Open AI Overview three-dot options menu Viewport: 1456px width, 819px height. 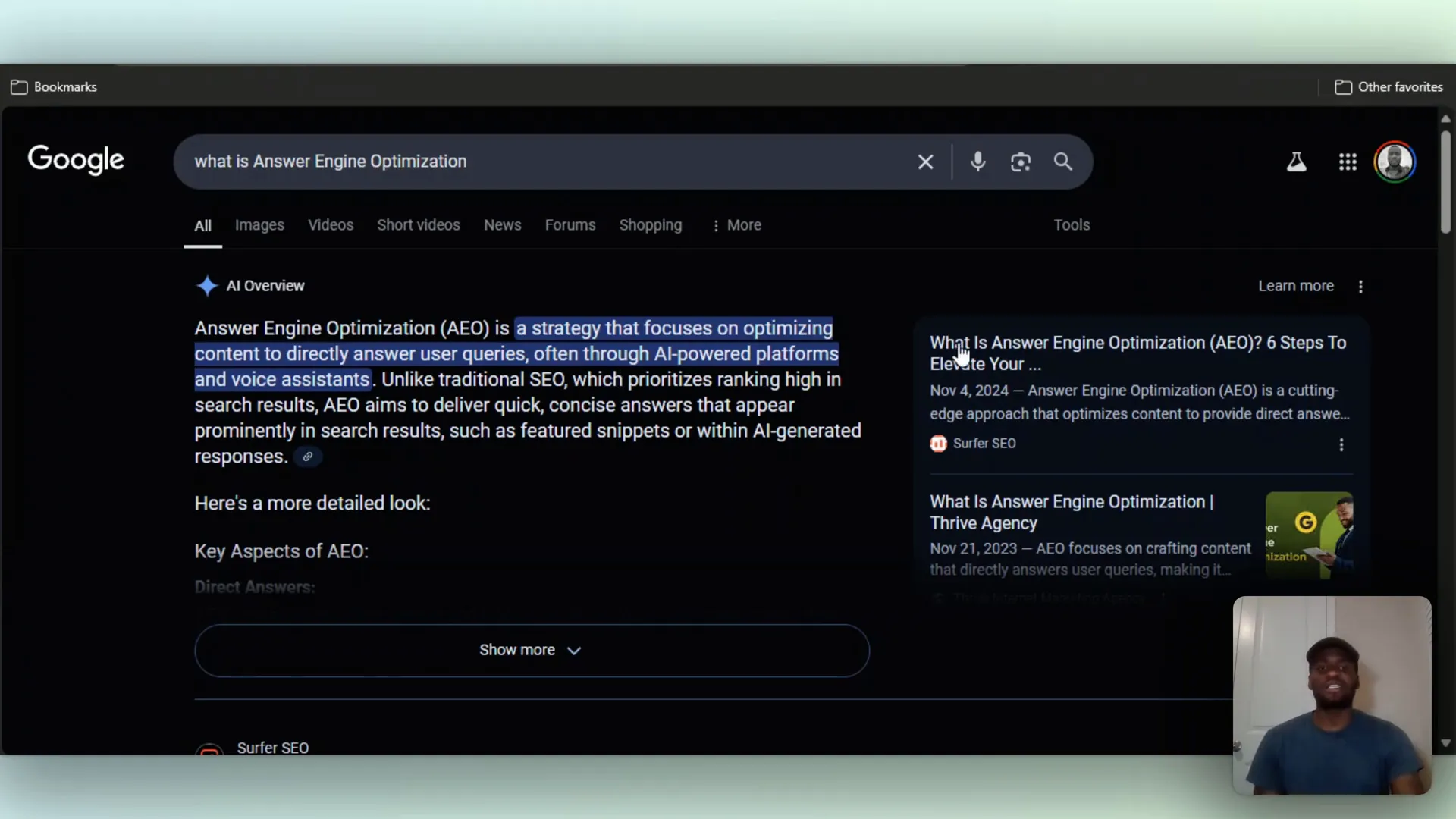1361,287
